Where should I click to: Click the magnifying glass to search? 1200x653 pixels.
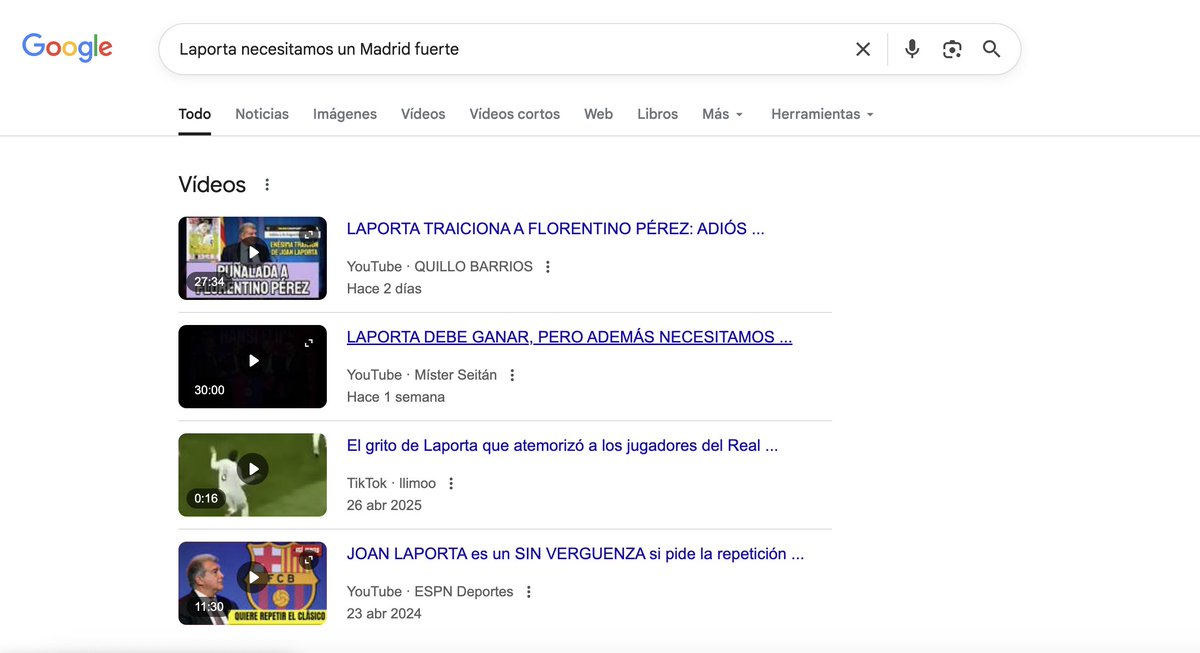[x=990, y=47]
